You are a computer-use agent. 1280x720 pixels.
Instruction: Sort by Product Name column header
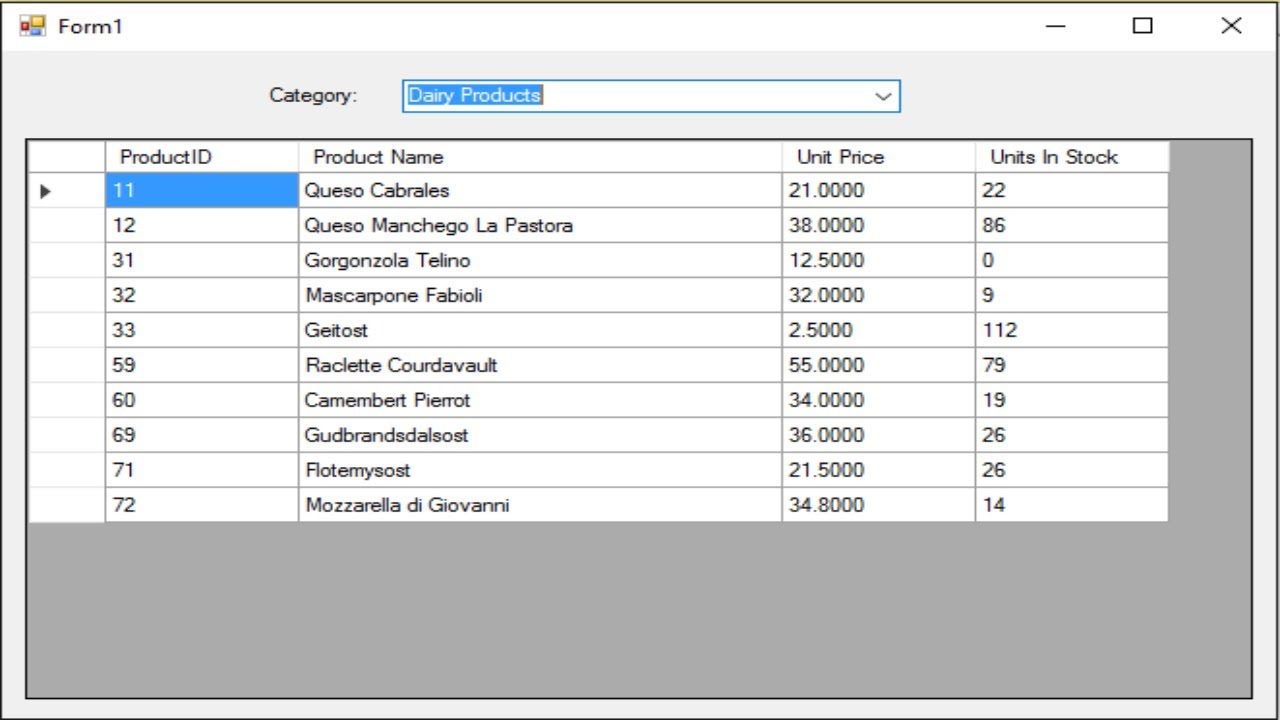(540, 157)
